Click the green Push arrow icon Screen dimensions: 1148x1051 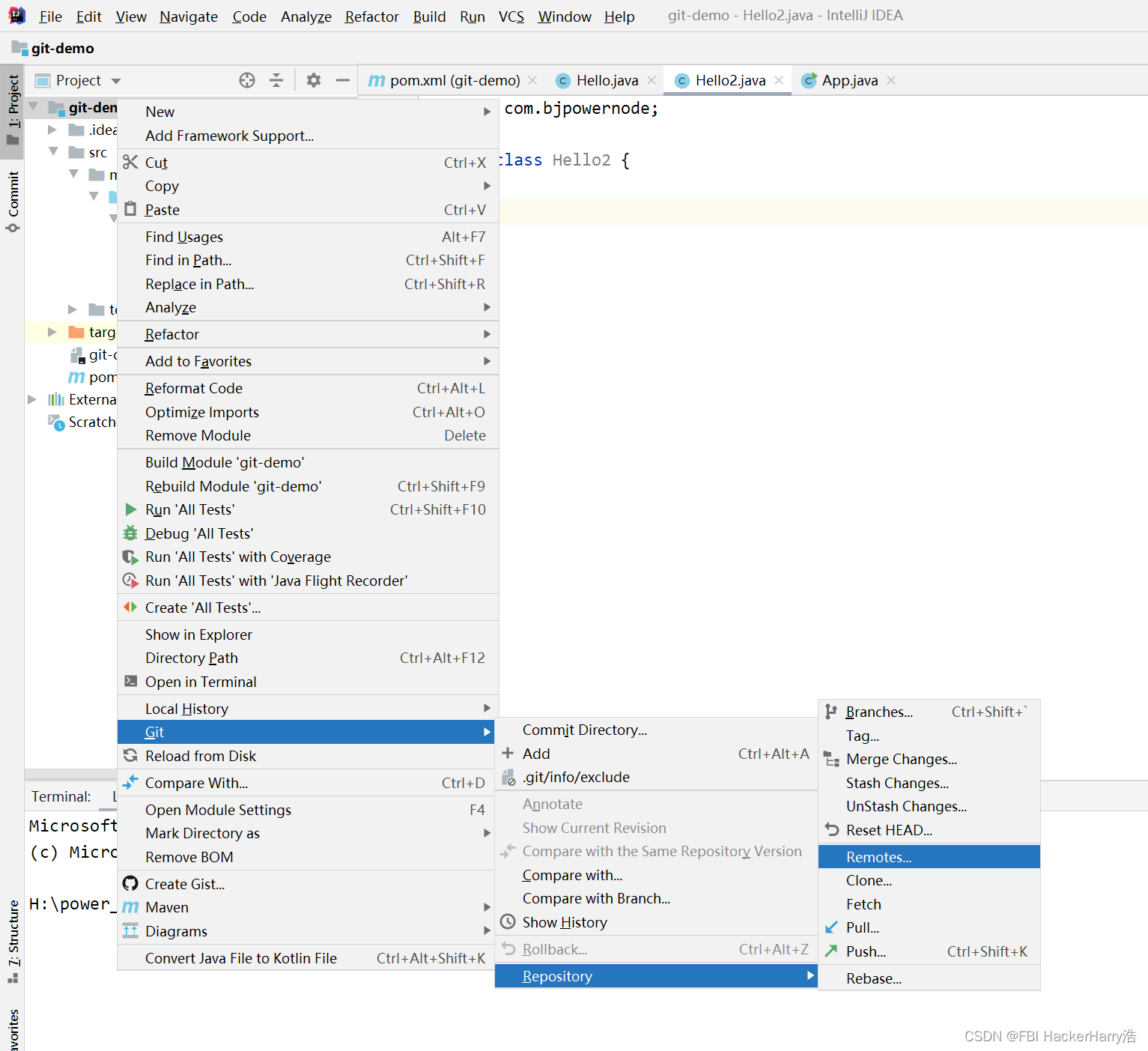(831, 951)
